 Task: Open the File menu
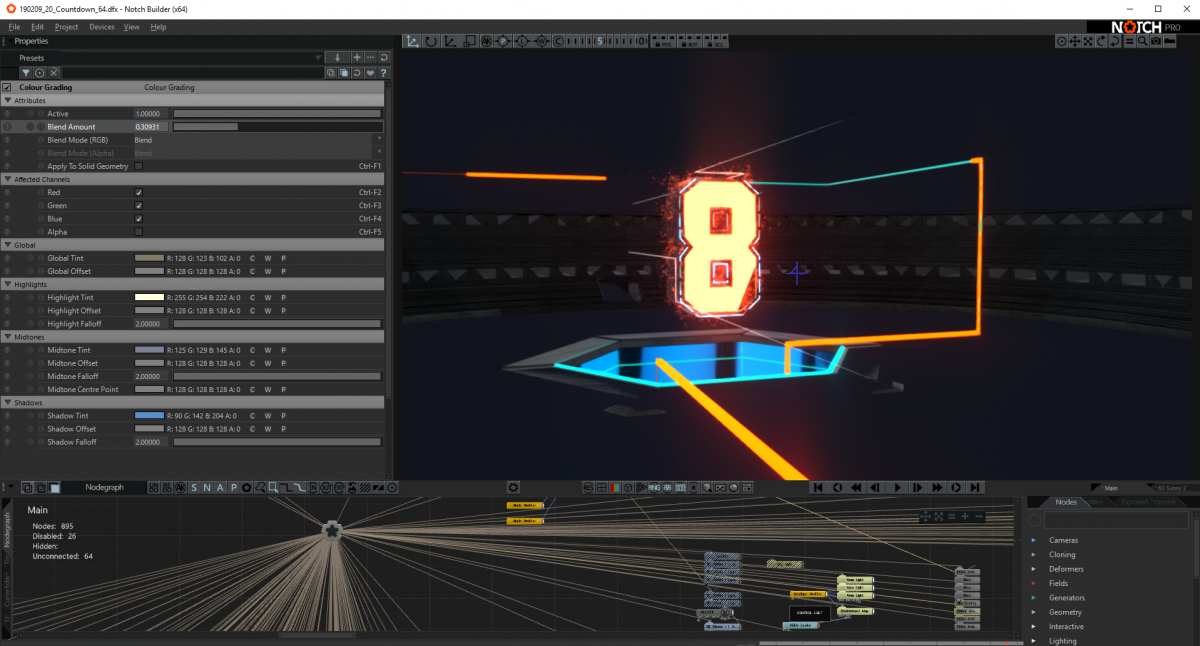coord(14,27)
